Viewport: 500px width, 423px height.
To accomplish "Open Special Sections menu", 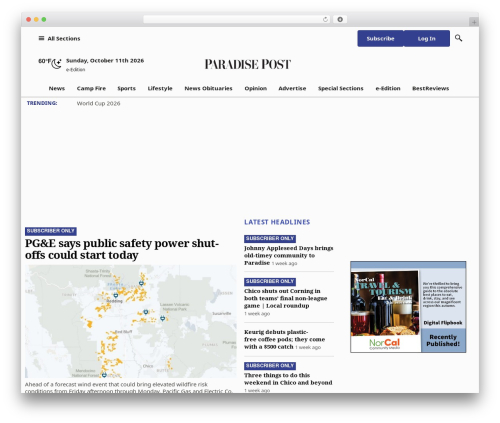I will (341, 88).
